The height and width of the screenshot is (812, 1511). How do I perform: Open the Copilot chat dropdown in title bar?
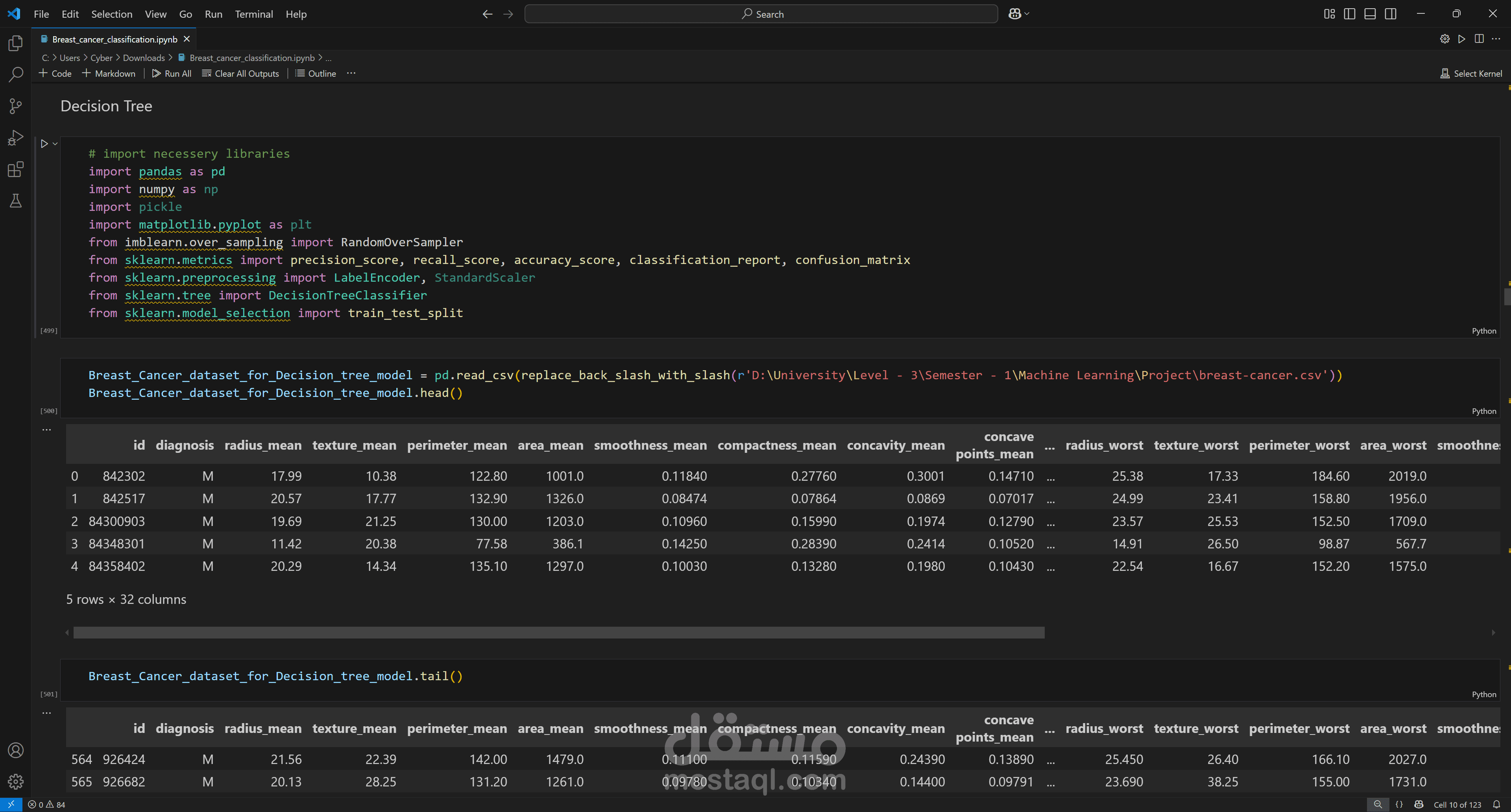coord(1027,14)
